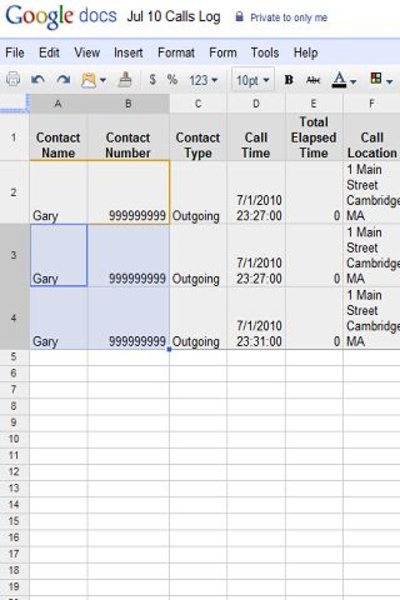
Task: Undo the last action
Action: (x=38, y=80)
